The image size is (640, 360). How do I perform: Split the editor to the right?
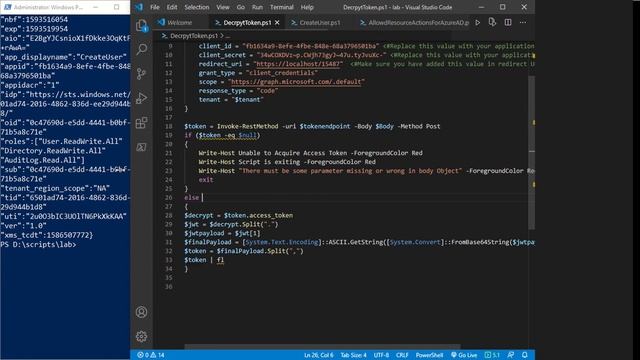[508, 22]
